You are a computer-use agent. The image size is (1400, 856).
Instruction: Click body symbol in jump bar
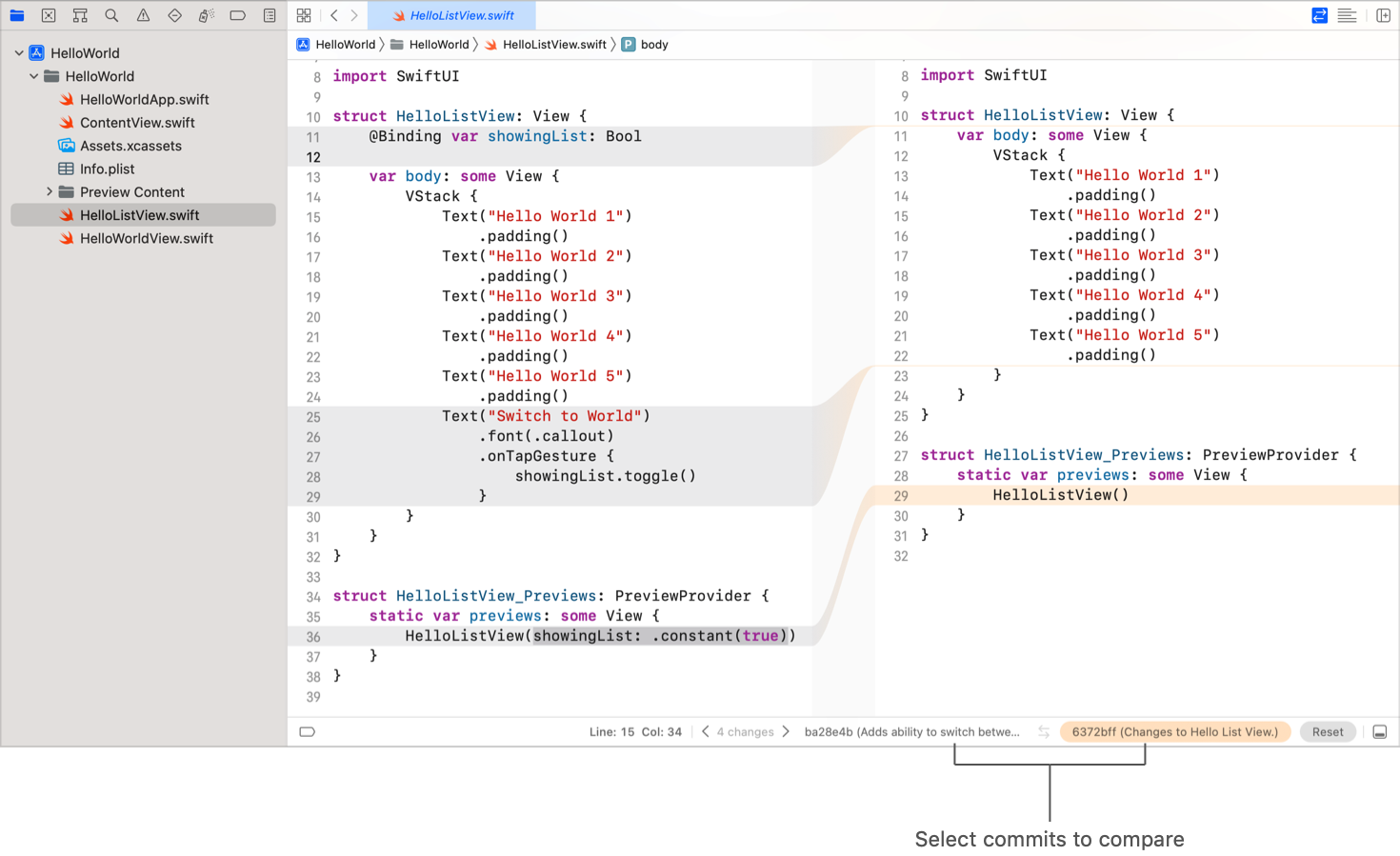coord(645,45)
